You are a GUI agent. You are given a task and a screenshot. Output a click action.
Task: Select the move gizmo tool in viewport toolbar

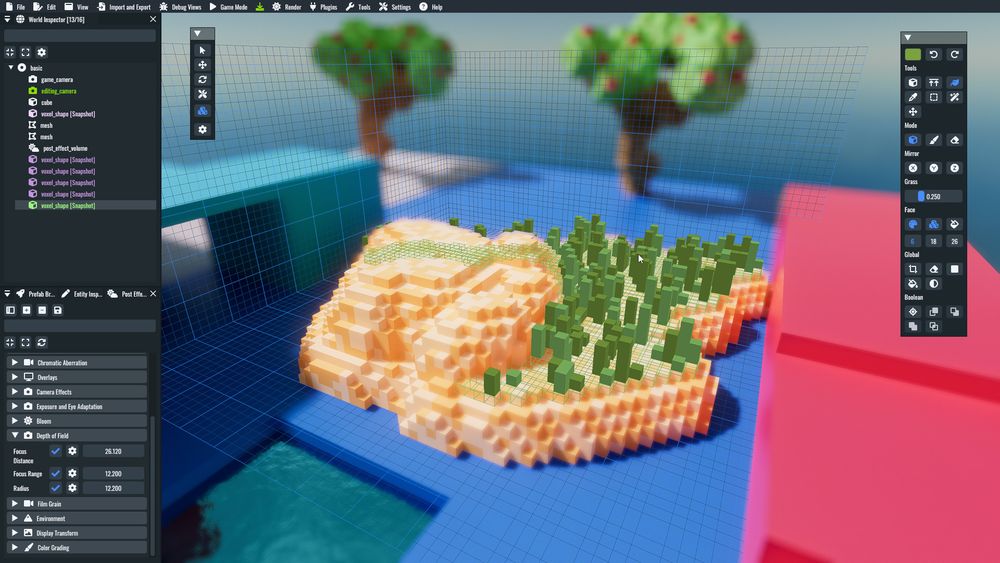pos(202,65)
